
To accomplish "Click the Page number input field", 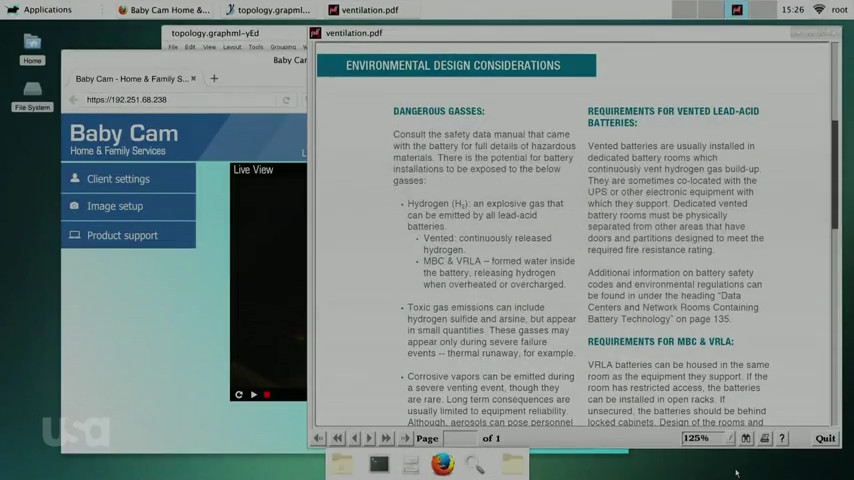I will [460, 438].
